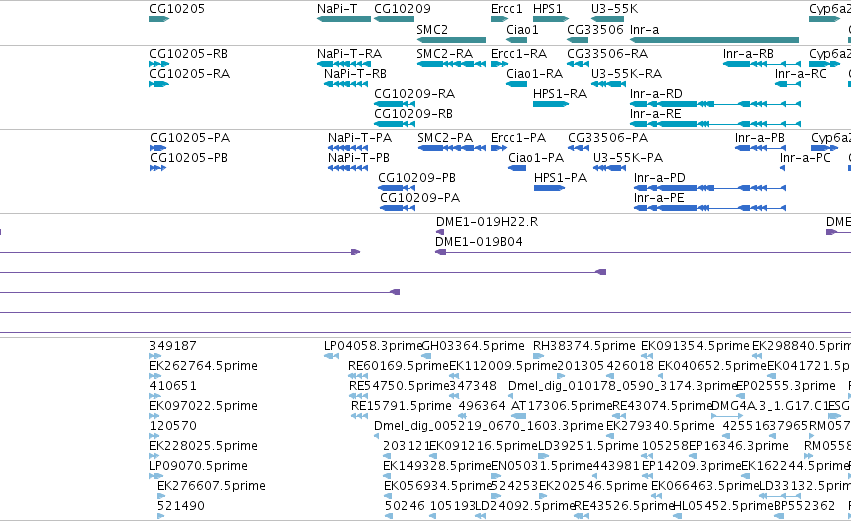Select the U3-55K gene label
This screenshot has width=851, height=521.
(614, 9)
